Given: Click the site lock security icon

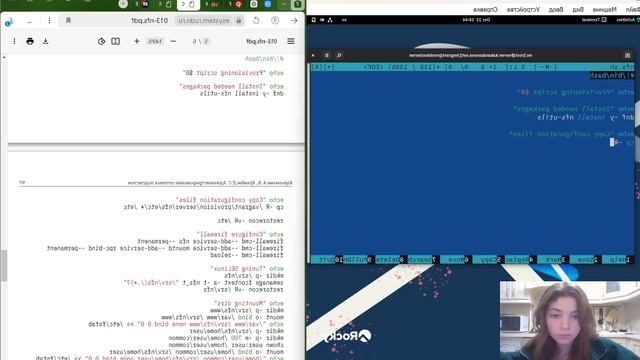Looking at the screenshot, I should 239,20.
